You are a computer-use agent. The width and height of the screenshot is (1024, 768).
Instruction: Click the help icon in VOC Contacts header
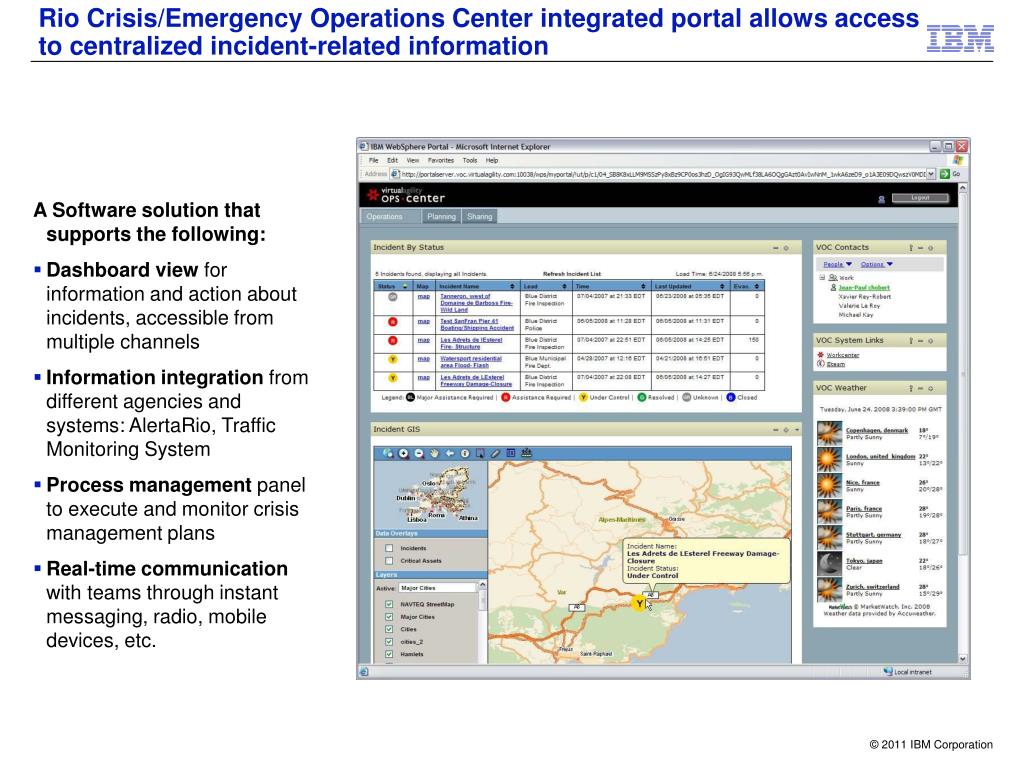[911, 248]
